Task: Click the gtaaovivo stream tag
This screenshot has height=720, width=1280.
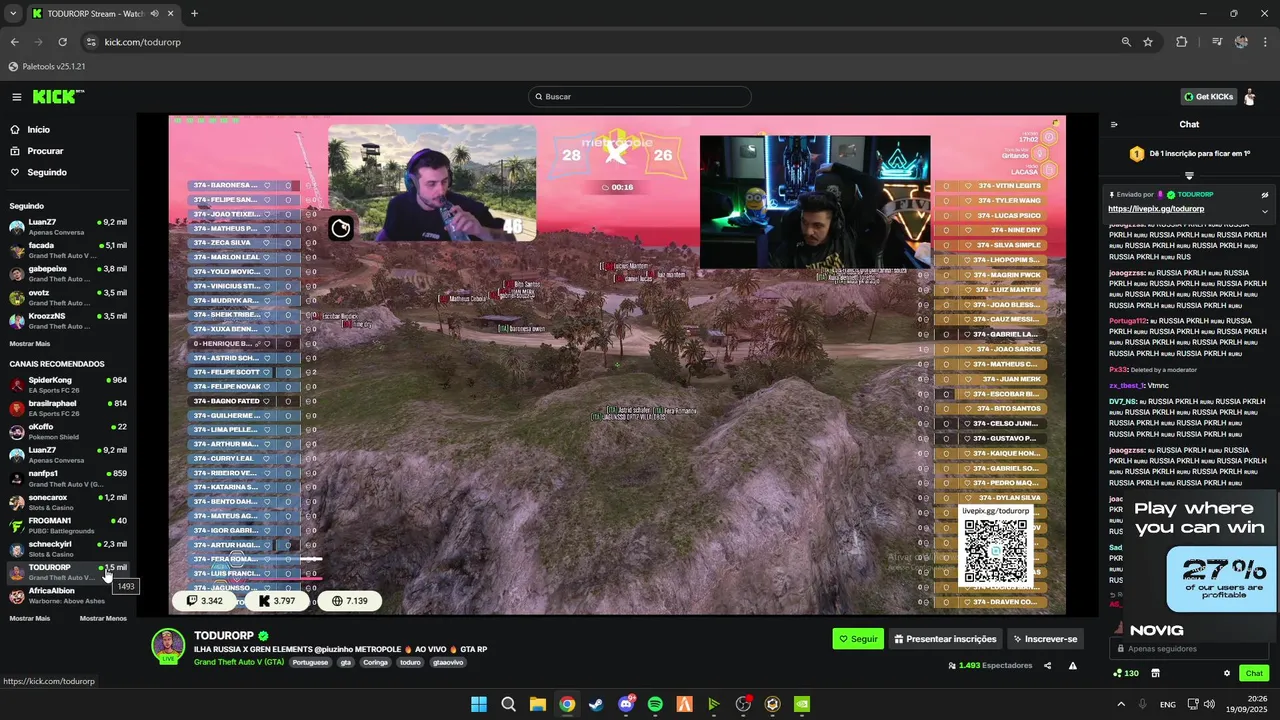Action: click(x=448, y=663)
